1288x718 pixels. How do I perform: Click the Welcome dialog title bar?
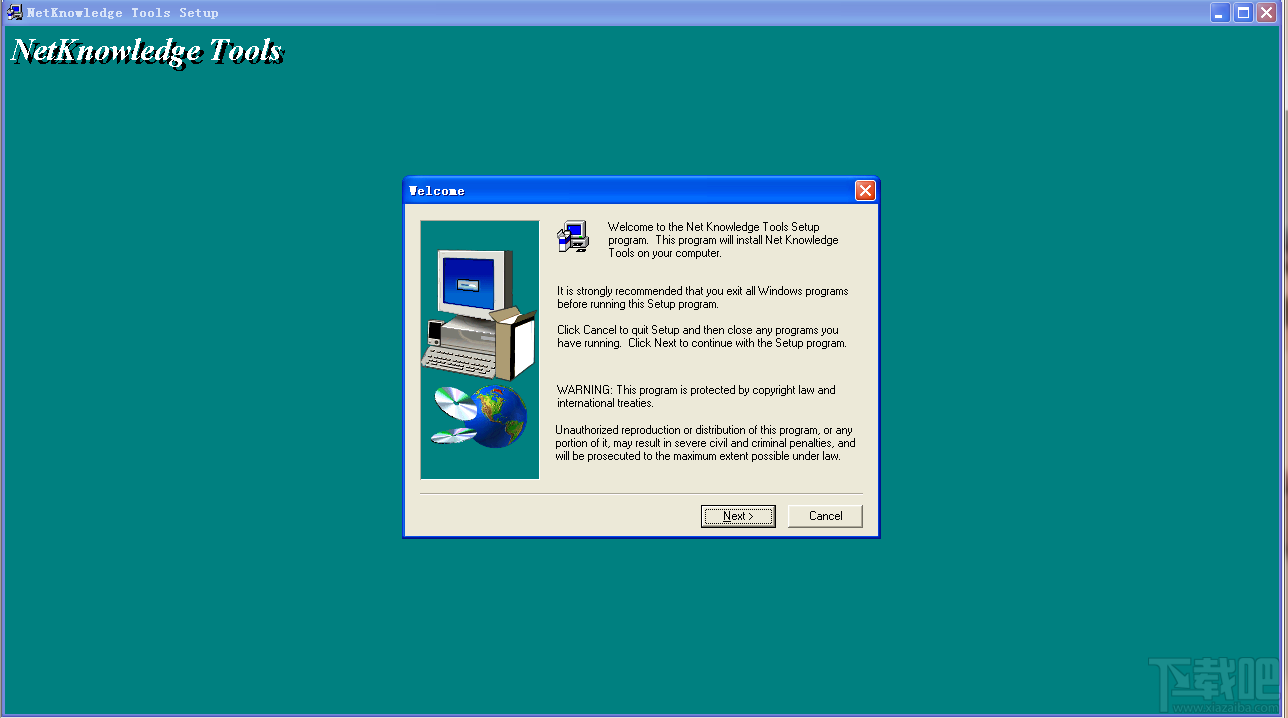pyautogui.click(x=600, y=190)
